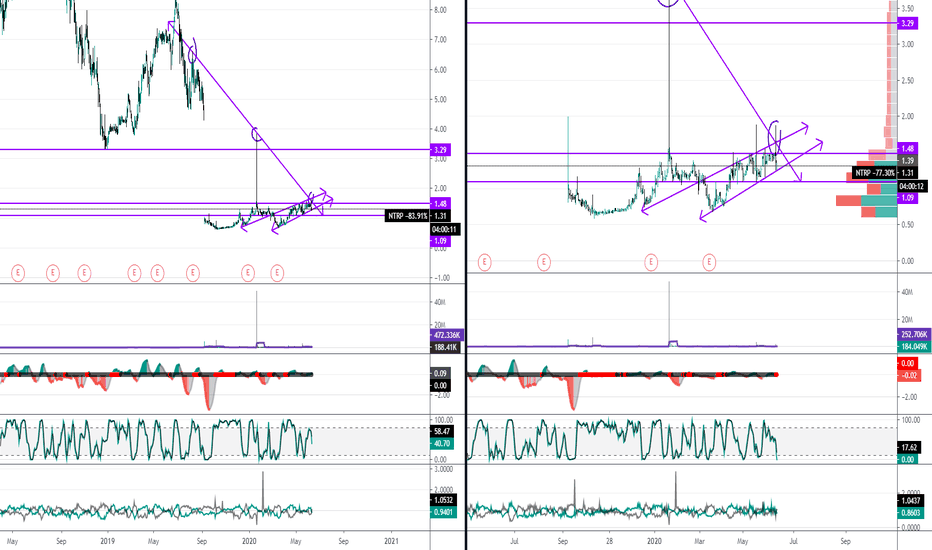The image size is (932, 550).
Task: Click the -1.00 price axis label
Action: tap(440, 278)
